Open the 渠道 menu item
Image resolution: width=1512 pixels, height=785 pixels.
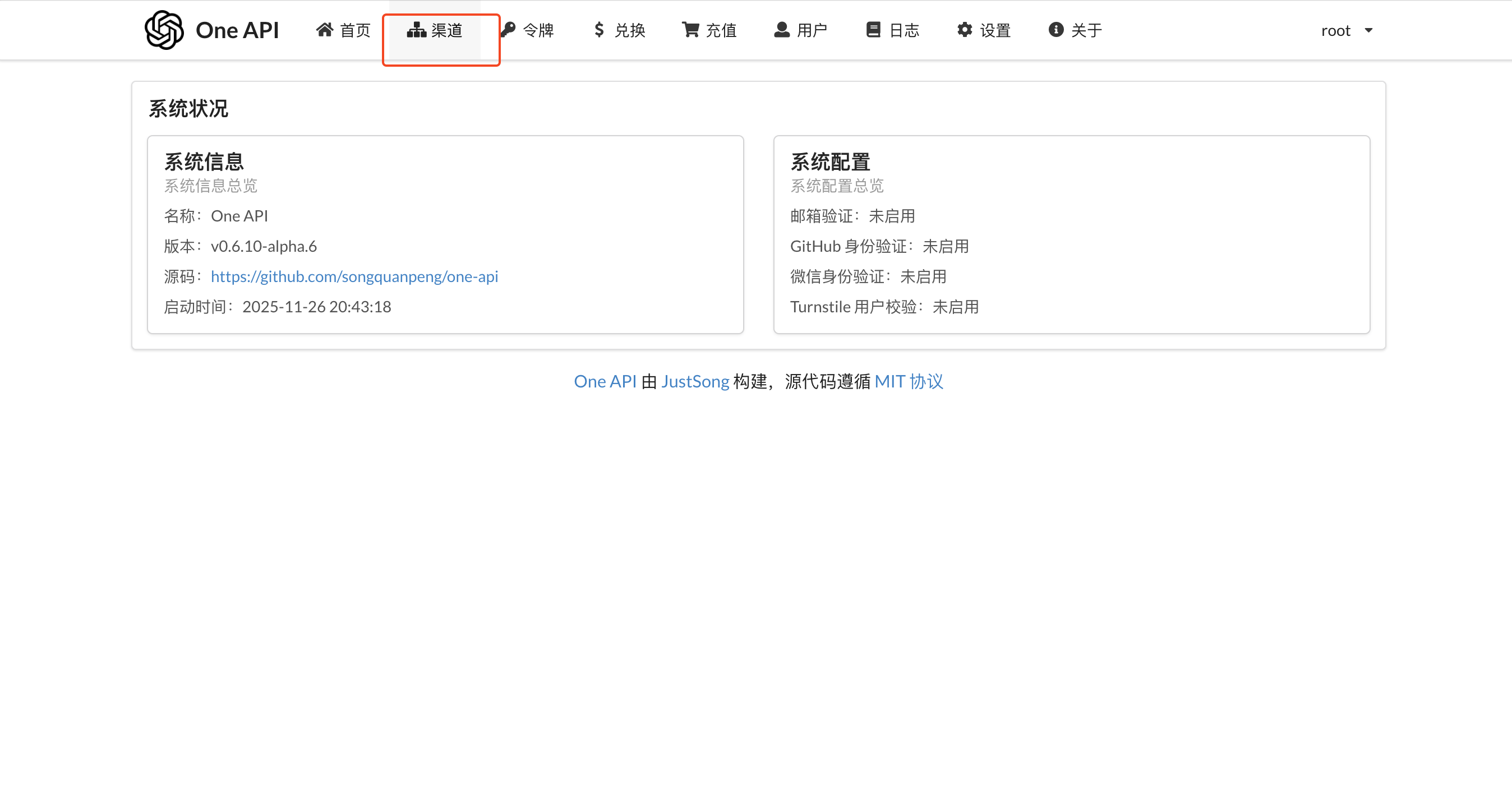pos(434,30)
